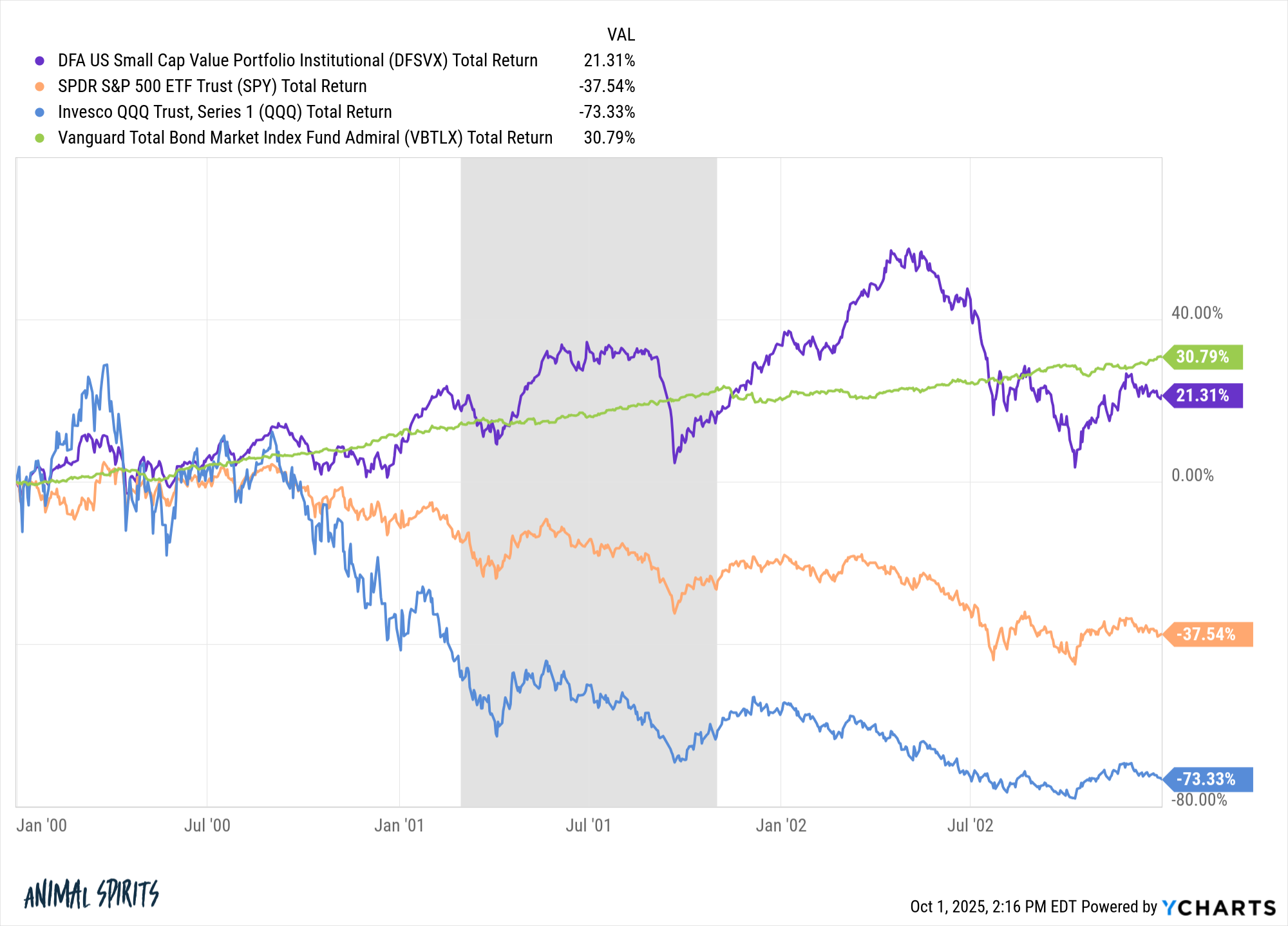This screenshot has width=1288, height=926.
Task: Click the Jan '02 x-axis label
Action: click(781, 826)
